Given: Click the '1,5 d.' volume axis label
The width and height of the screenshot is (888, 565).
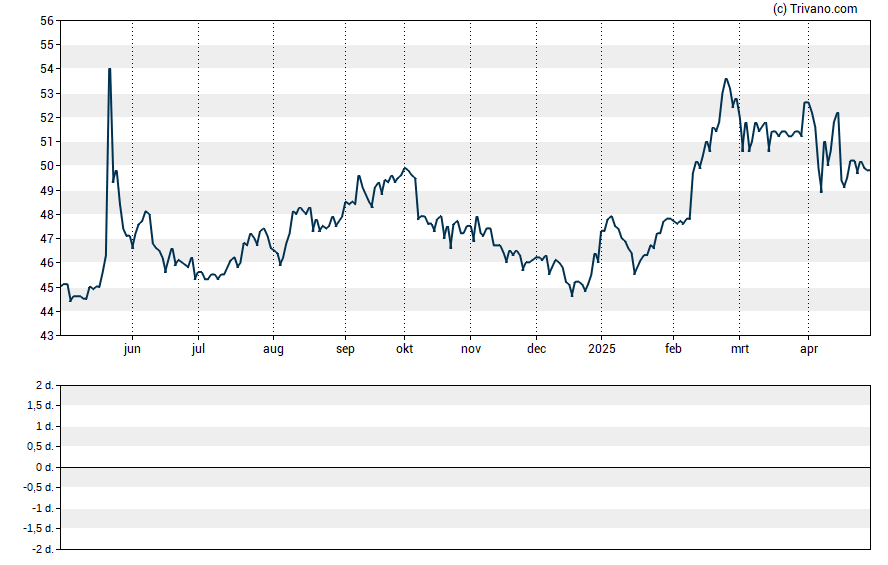Looking at the screenshot, I should coord(40,405).
